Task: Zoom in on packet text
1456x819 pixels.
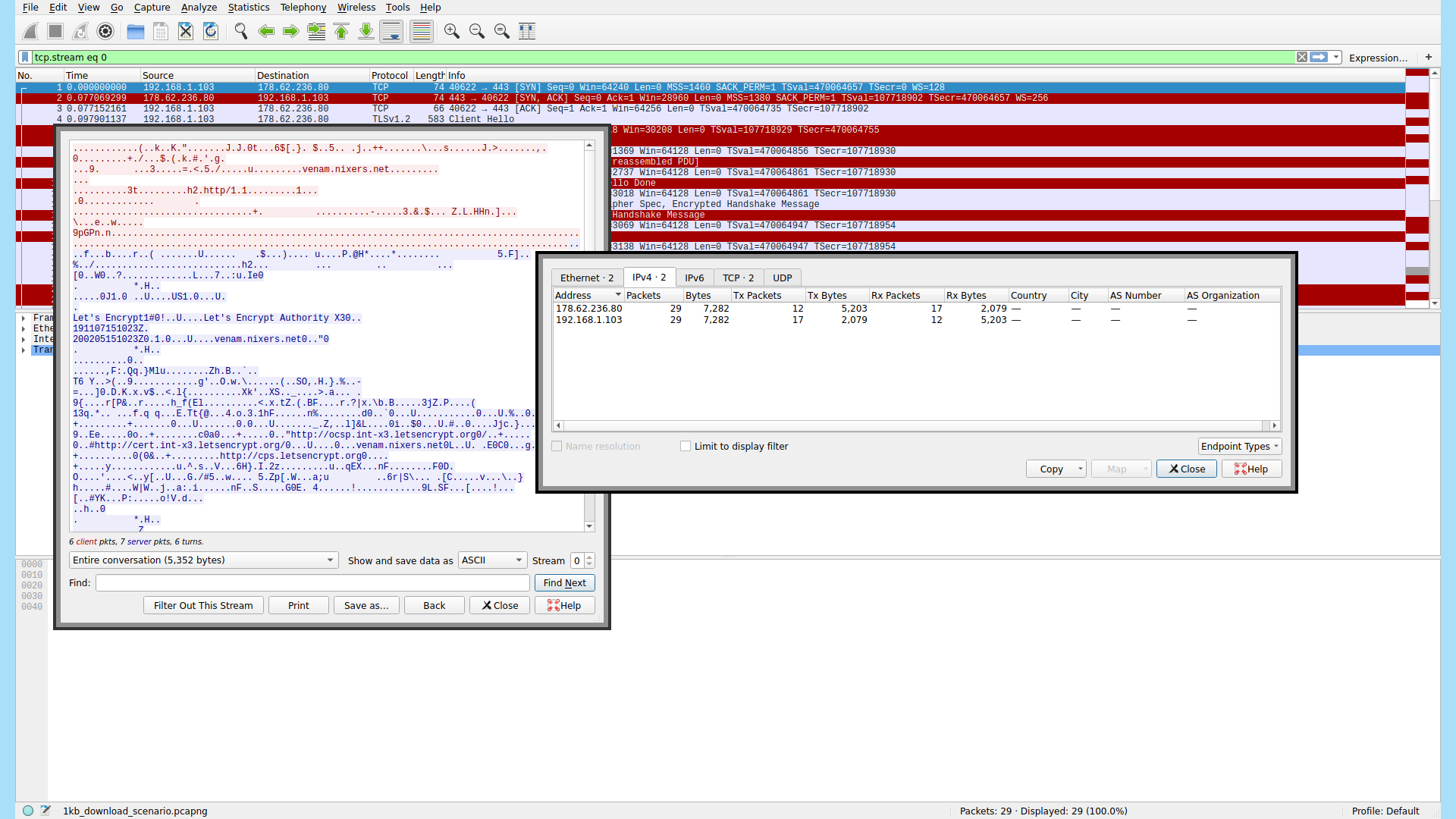Action: tap(452, 31)
